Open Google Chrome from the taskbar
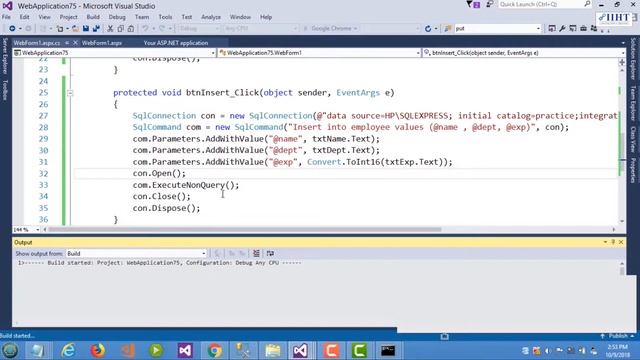Image resolution: width=640 pixels, height=360 pixels. (214, 351)
